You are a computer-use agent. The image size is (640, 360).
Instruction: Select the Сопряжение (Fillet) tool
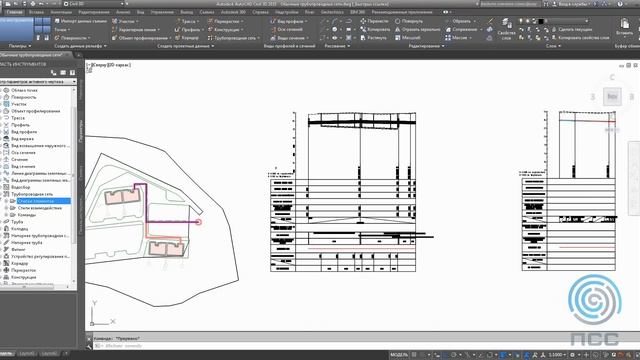[463, 29]
